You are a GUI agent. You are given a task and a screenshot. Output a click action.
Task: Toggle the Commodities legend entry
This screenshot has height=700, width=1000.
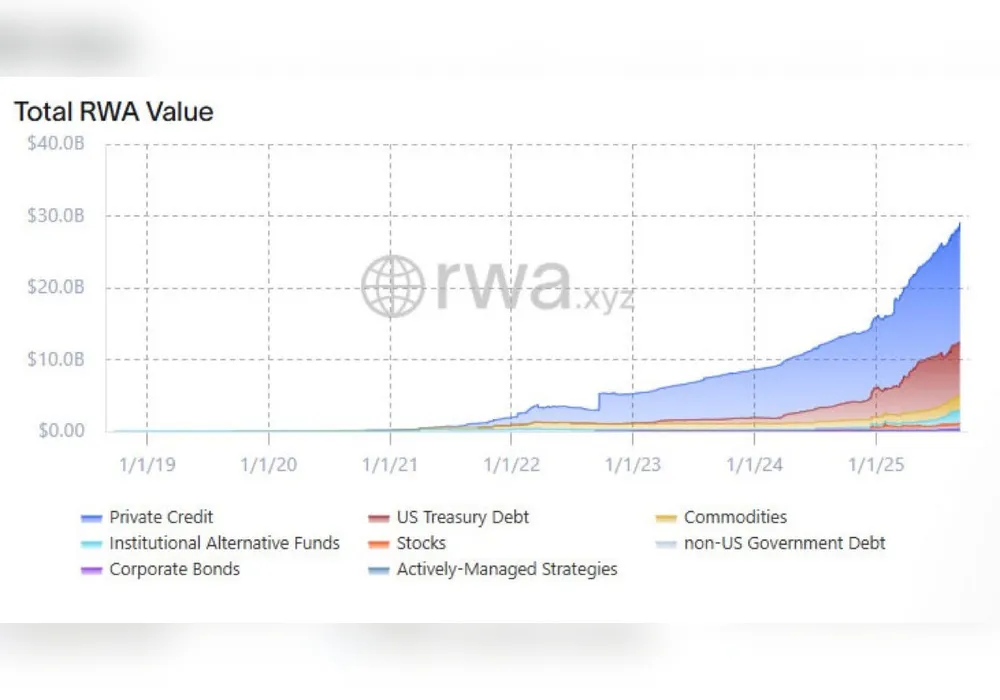(721, 517)
